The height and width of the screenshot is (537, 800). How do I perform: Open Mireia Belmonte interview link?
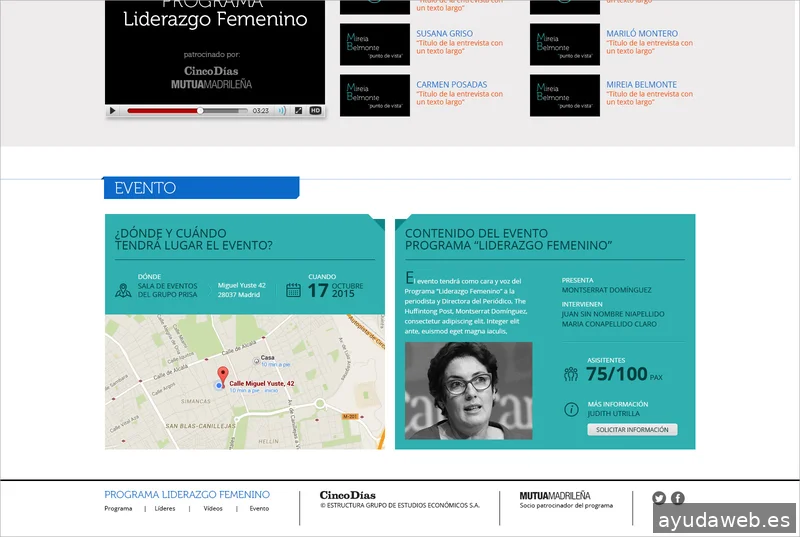click(x=641, y=84)
